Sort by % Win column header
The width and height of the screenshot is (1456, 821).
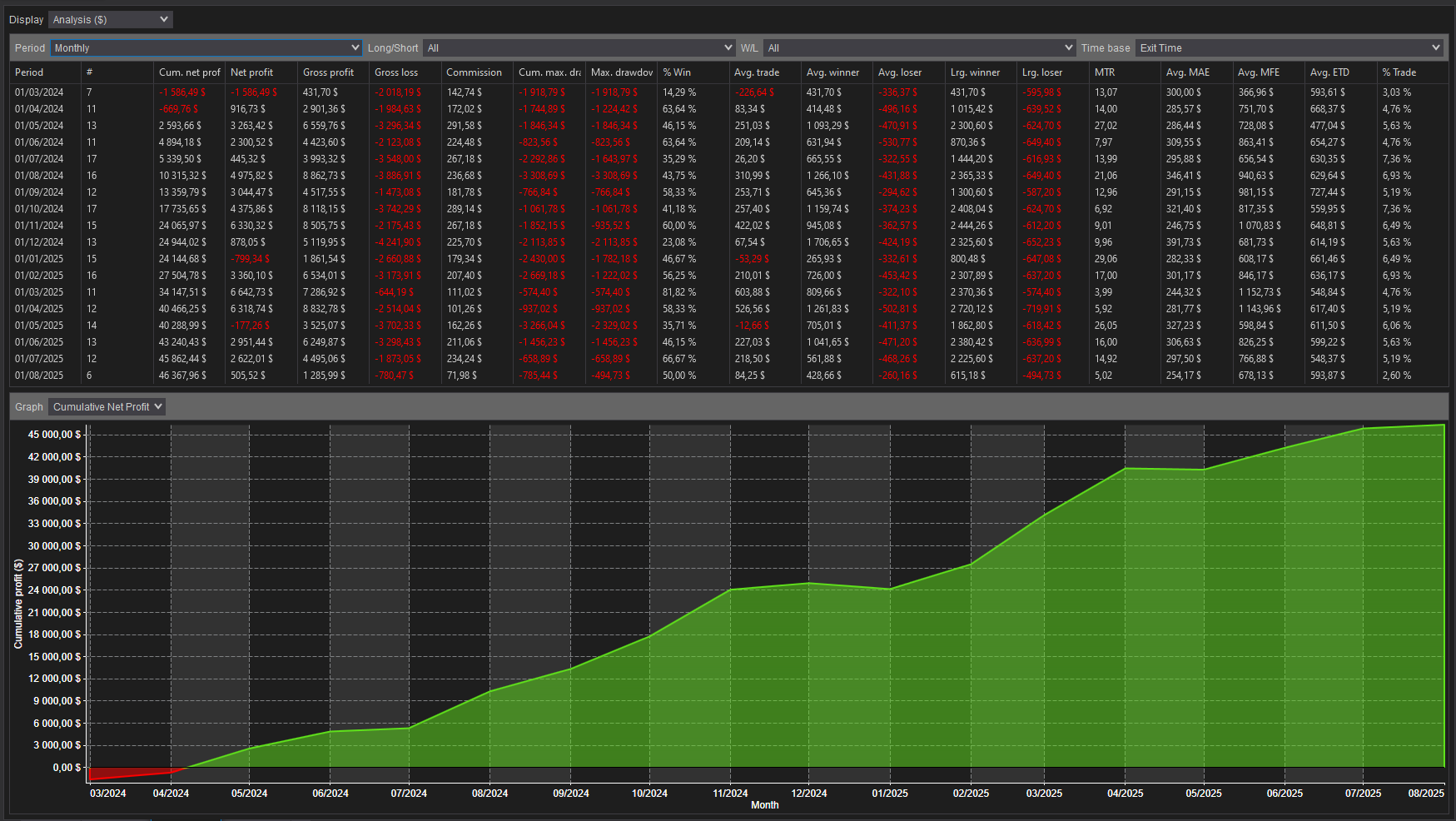(x=693, y=72)
